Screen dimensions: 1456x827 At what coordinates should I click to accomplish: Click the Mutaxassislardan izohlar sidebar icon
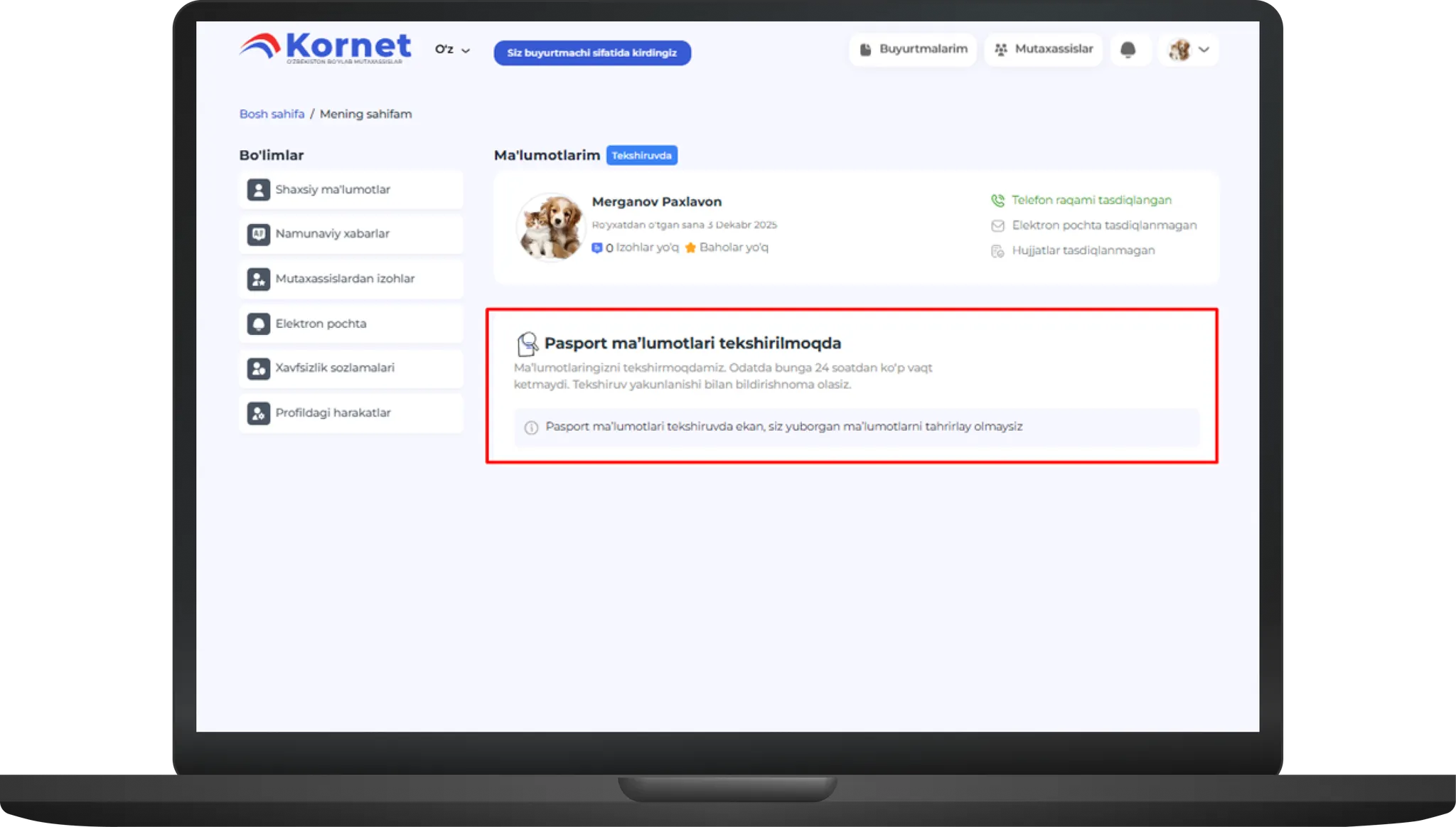pos(258,279)
